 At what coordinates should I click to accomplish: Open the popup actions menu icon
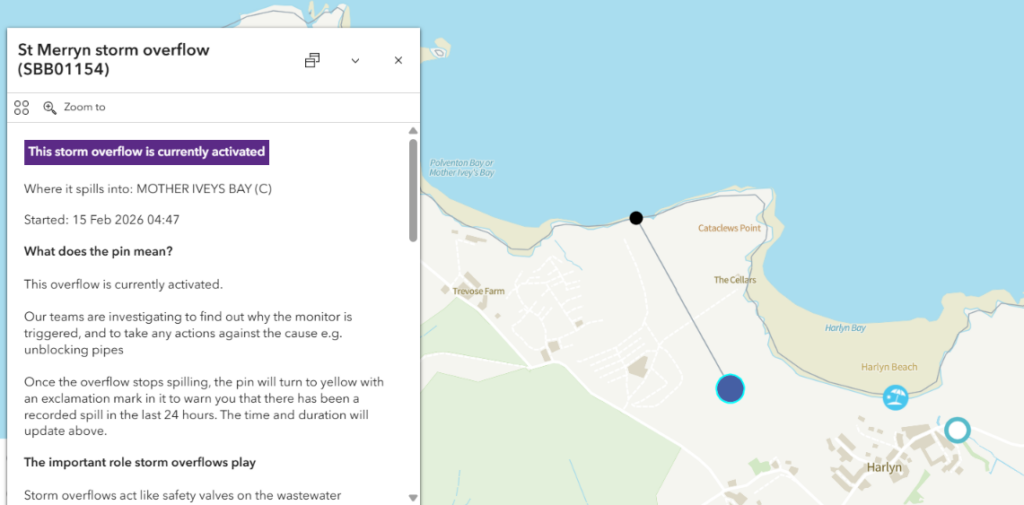(22, 107)
